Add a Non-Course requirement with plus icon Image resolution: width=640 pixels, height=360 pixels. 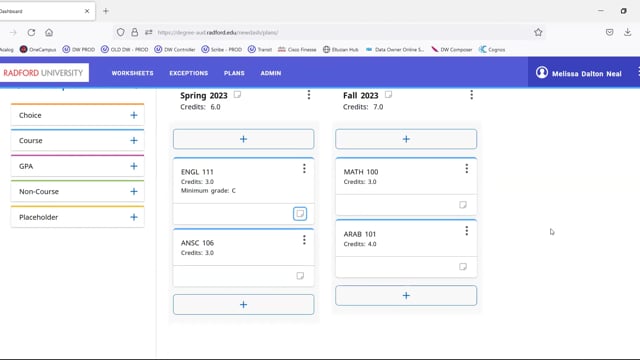134,191
